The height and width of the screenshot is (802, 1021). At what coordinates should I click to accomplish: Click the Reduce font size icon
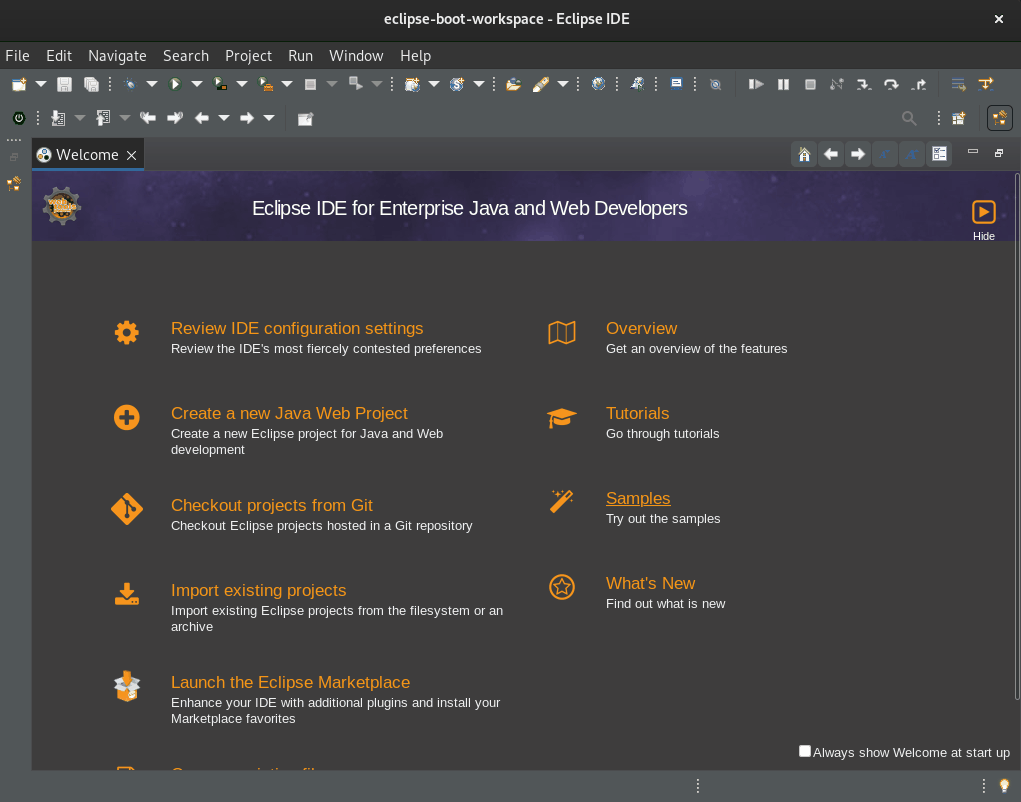pyautogui.click(x=884, y=154)
